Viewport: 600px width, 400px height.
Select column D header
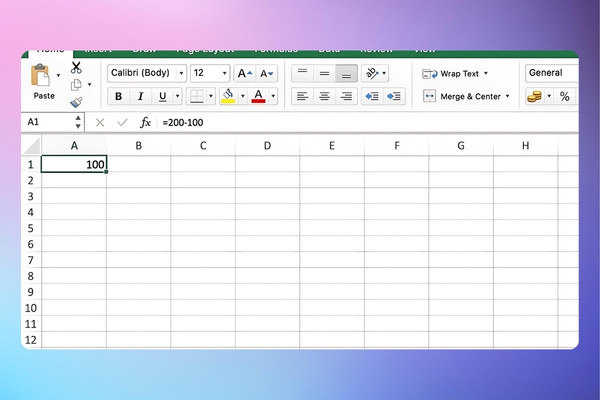point(267,146)
